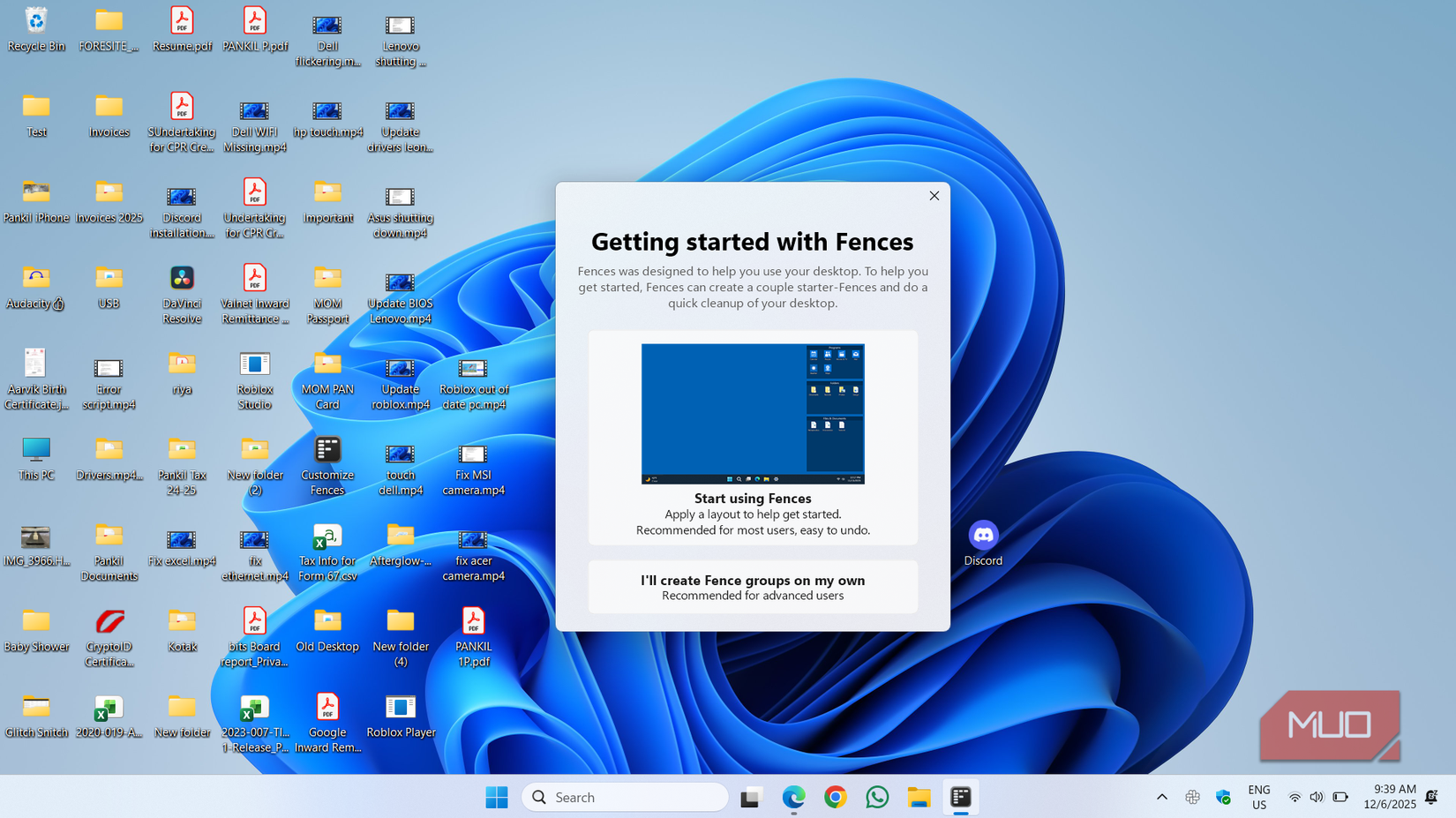Viewport: 1456px width, 818px height.
Task: Choose the Start using Fences option
Action: coord(753,438)
